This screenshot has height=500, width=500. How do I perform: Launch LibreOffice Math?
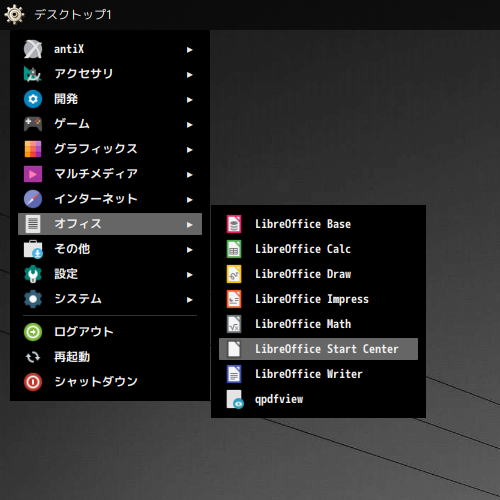318,324
